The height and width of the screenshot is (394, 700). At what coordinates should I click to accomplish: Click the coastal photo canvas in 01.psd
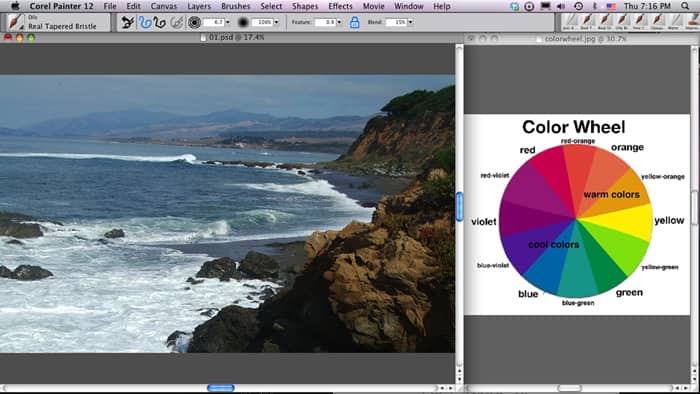(x=227, y=213)
